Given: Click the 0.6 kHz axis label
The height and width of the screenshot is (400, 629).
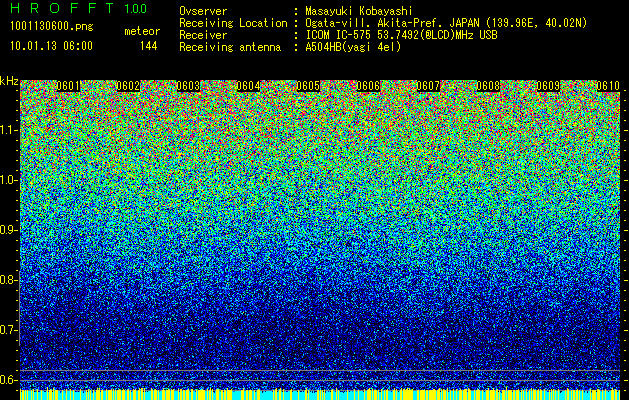Looking at the screenshot, I should click(x=9, y=380).
